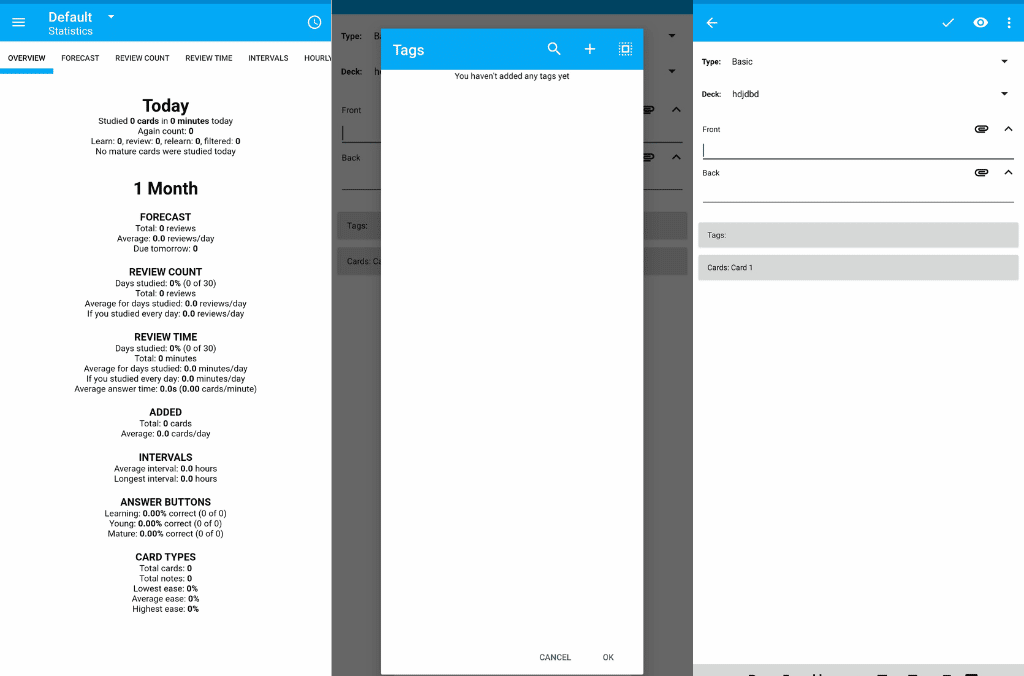The image size is (1024, 676).
Task: Toggle select all tags icon
Action: point(625,49)
